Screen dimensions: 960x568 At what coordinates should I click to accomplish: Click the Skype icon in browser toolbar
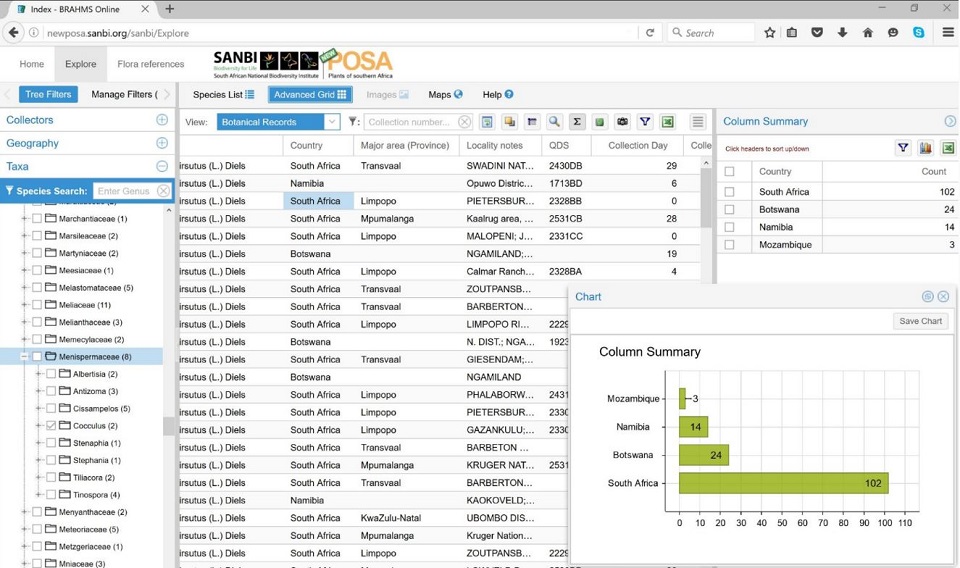click(x=918, y=33)
